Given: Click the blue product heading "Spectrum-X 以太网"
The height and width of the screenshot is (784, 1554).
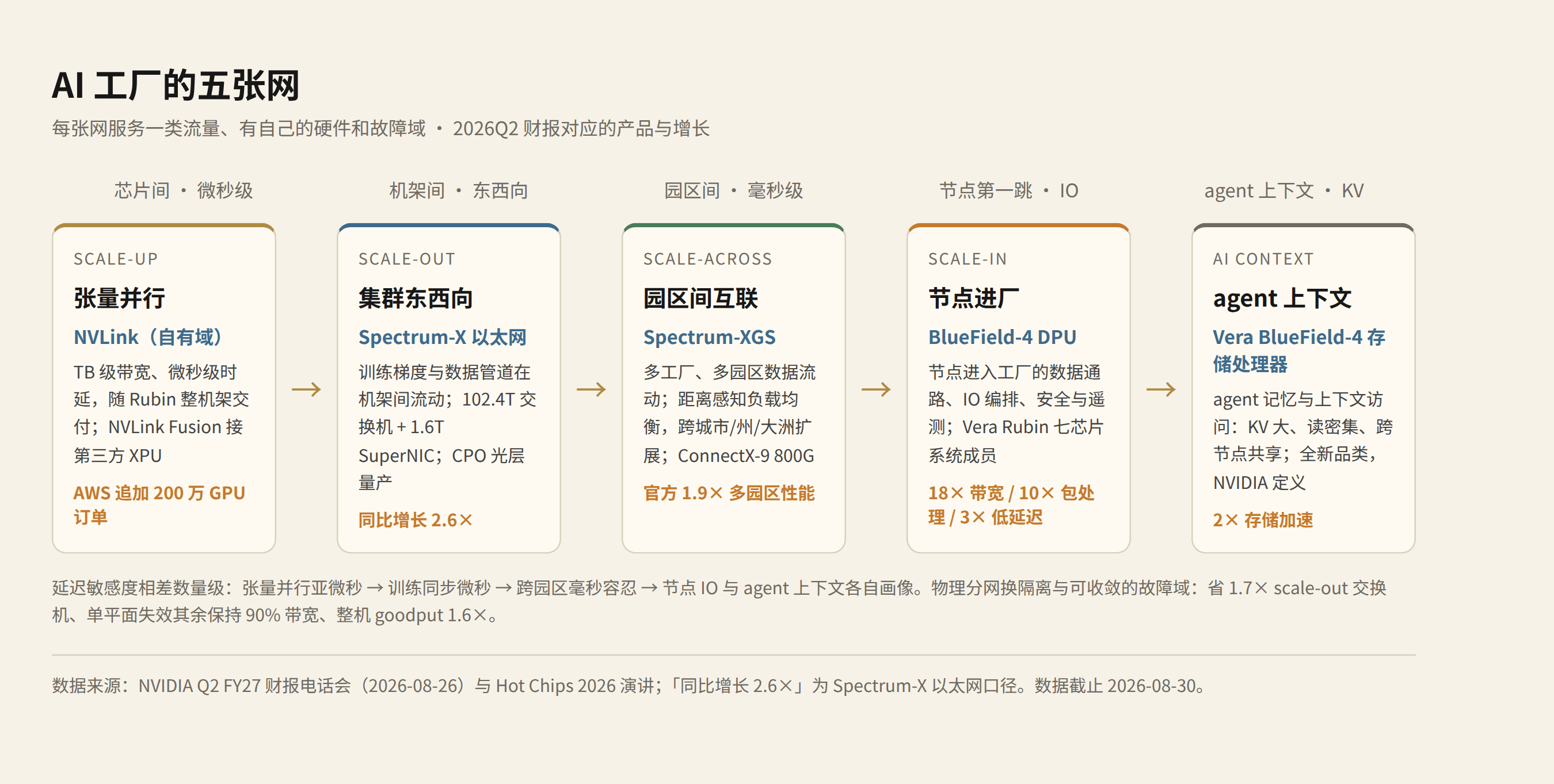Looking at the screenshot, I should click(x=442, y=337).
